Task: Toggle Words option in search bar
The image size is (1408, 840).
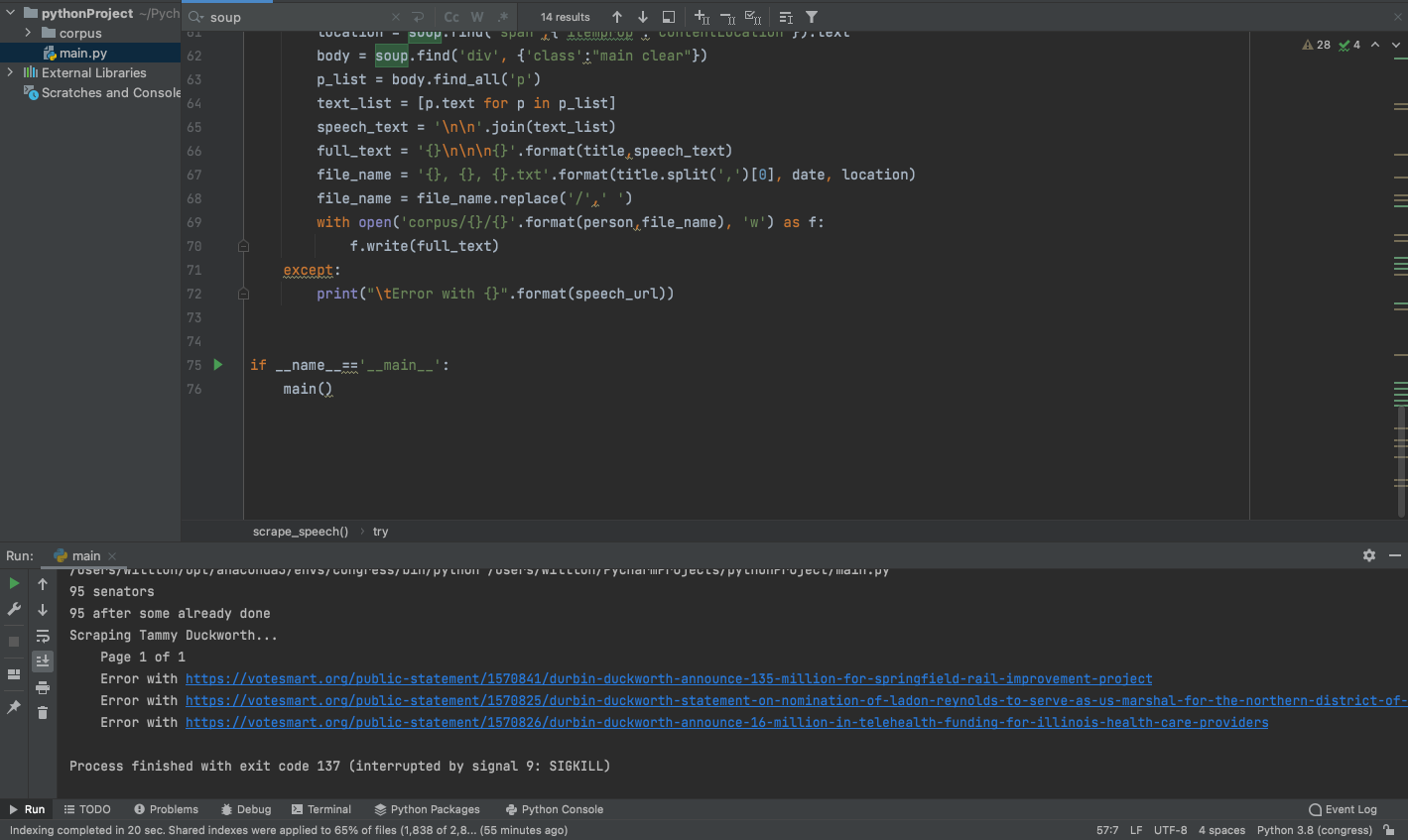Action: [477, 17]
